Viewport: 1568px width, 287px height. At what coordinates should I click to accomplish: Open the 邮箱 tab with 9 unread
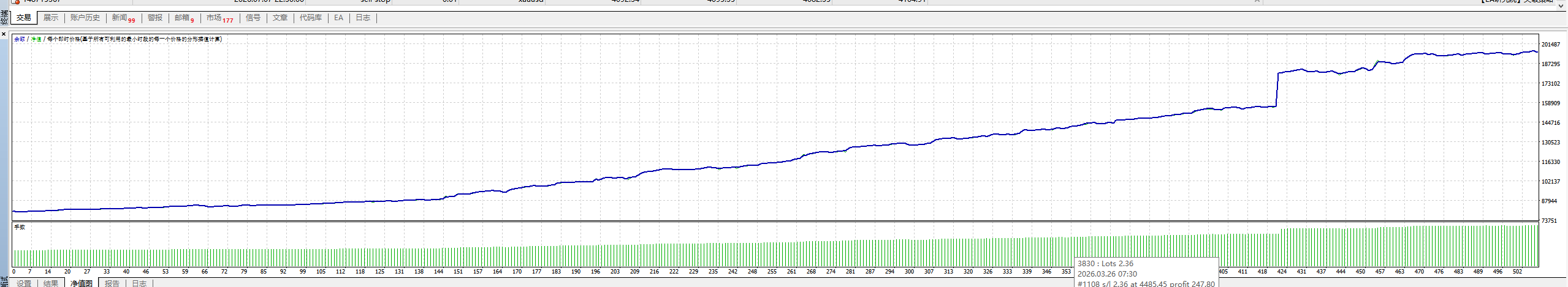[x=184, y=18]
